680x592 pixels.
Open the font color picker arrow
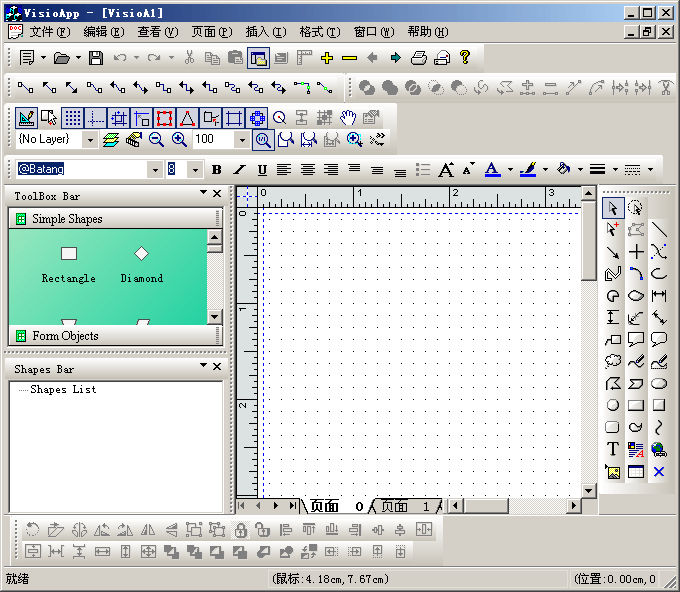(509, 170)
